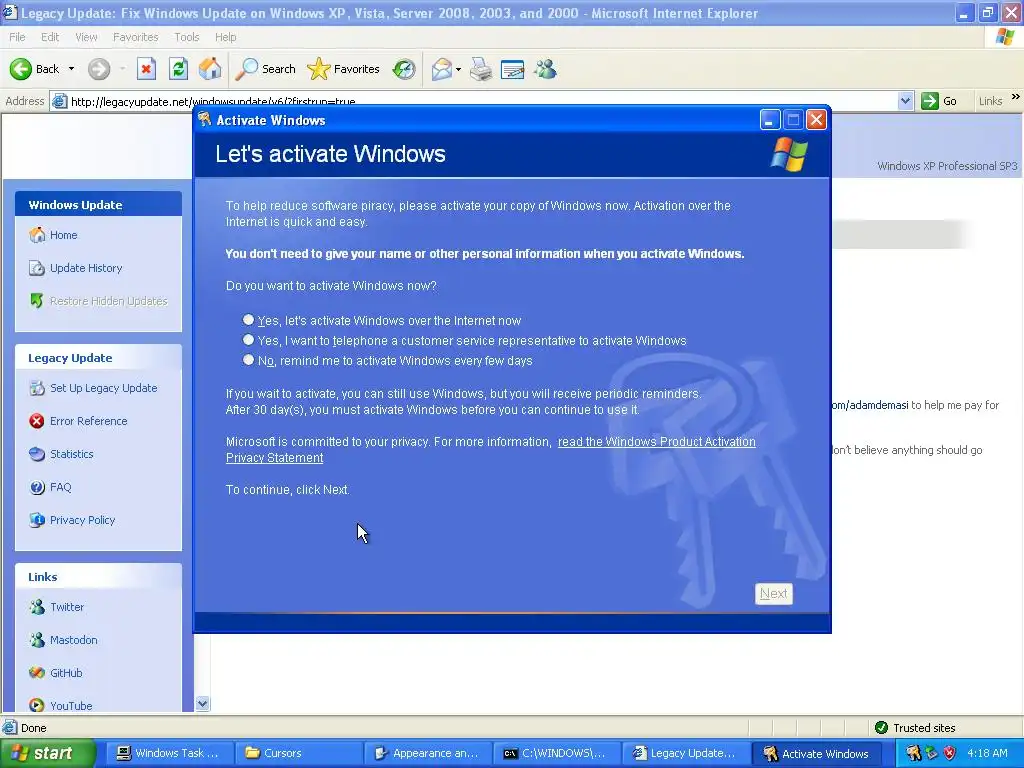Switch to Appearance and Themes taskbar button
The height and width of the screenshot is (768, 1024).
coord(426,753)
